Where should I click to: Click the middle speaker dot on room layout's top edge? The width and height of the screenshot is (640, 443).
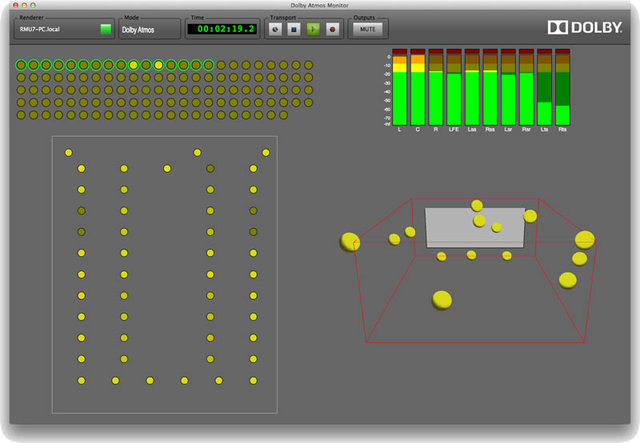pos(197,153)
